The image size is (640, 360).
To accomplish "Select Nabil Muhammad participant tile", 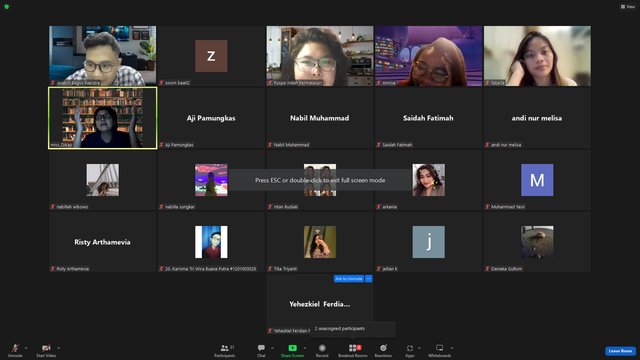I will pos(320,118).
